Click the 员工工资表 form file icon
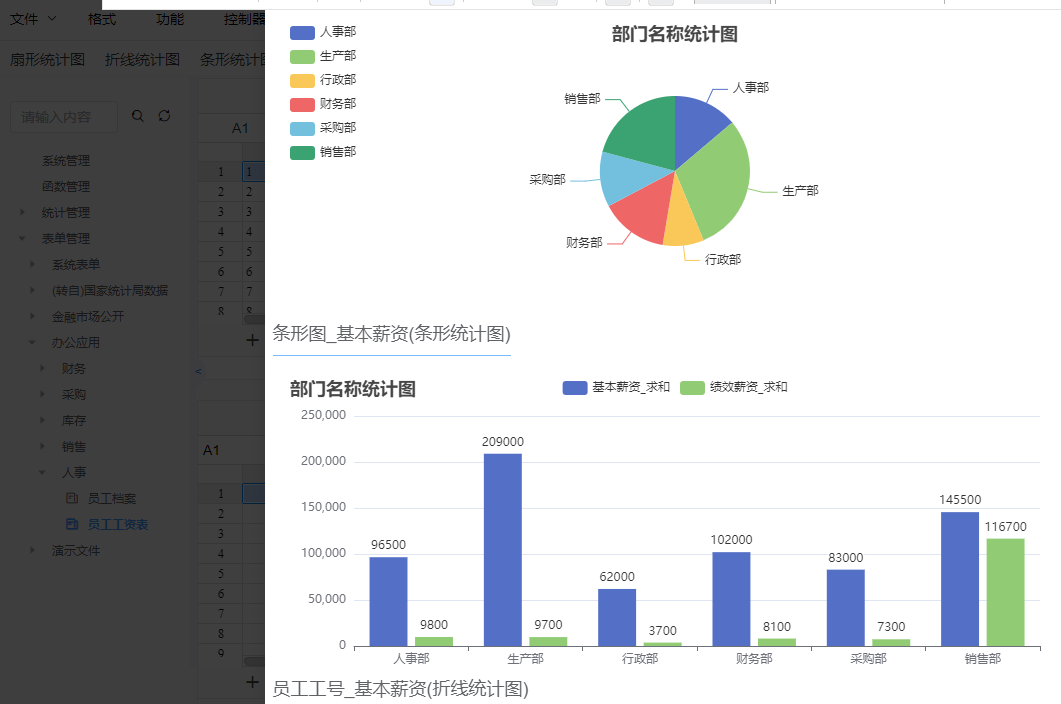Screen dimensions: 1061x704 (72, 524)
